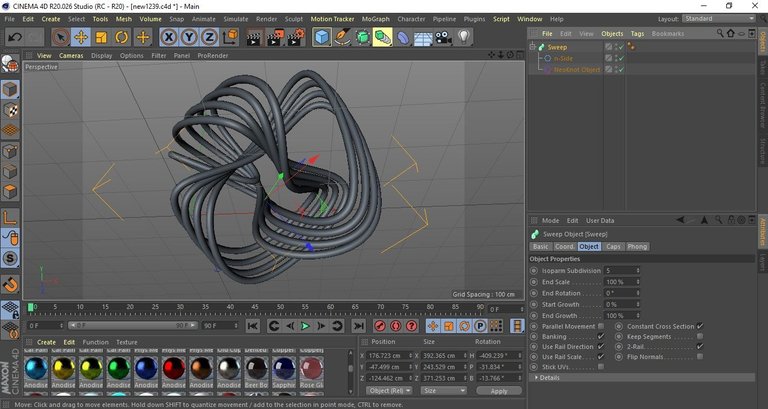Switch to Phong tab
The height and width of the screenshot is (409, 768).
[x=637, y=246]
